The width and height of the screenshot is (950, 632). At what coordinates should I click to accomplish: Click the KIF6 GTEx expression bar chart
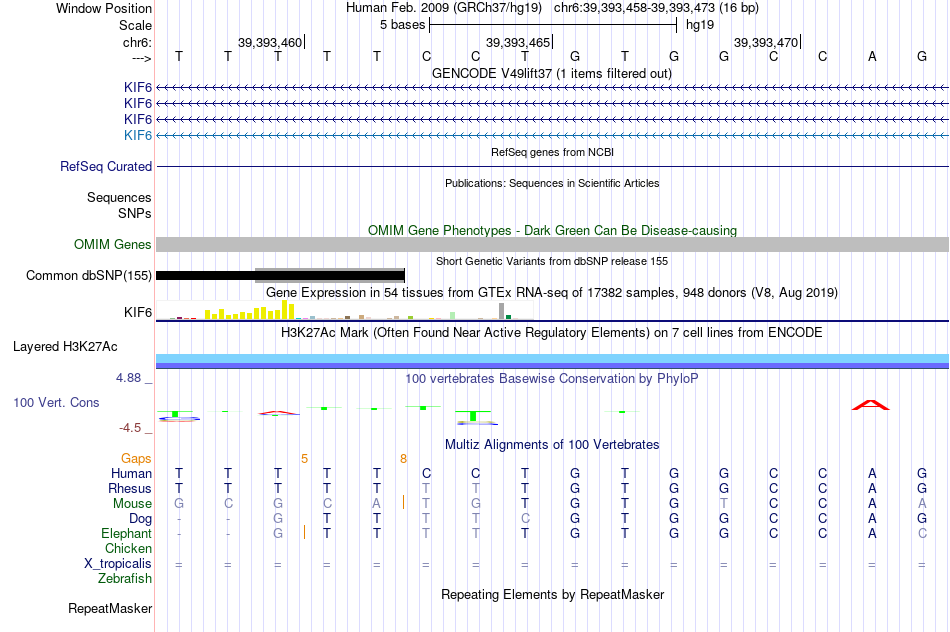344,310
